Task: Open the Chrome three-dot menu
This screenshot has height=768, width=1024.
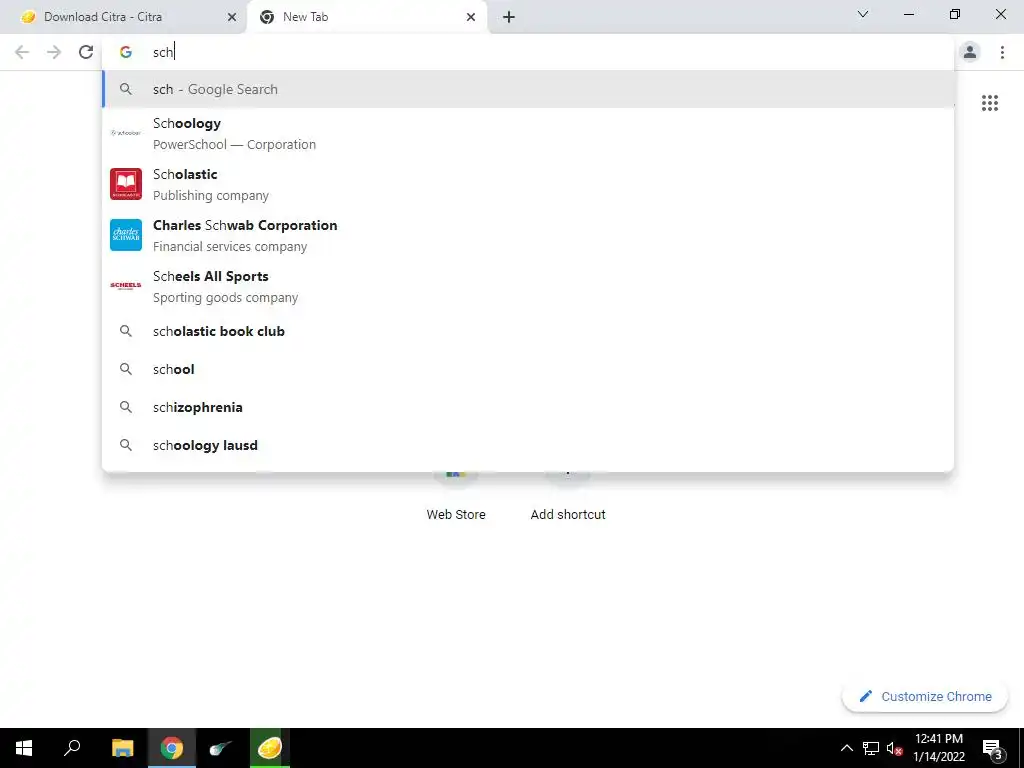Action: (x=1002, y=52)
